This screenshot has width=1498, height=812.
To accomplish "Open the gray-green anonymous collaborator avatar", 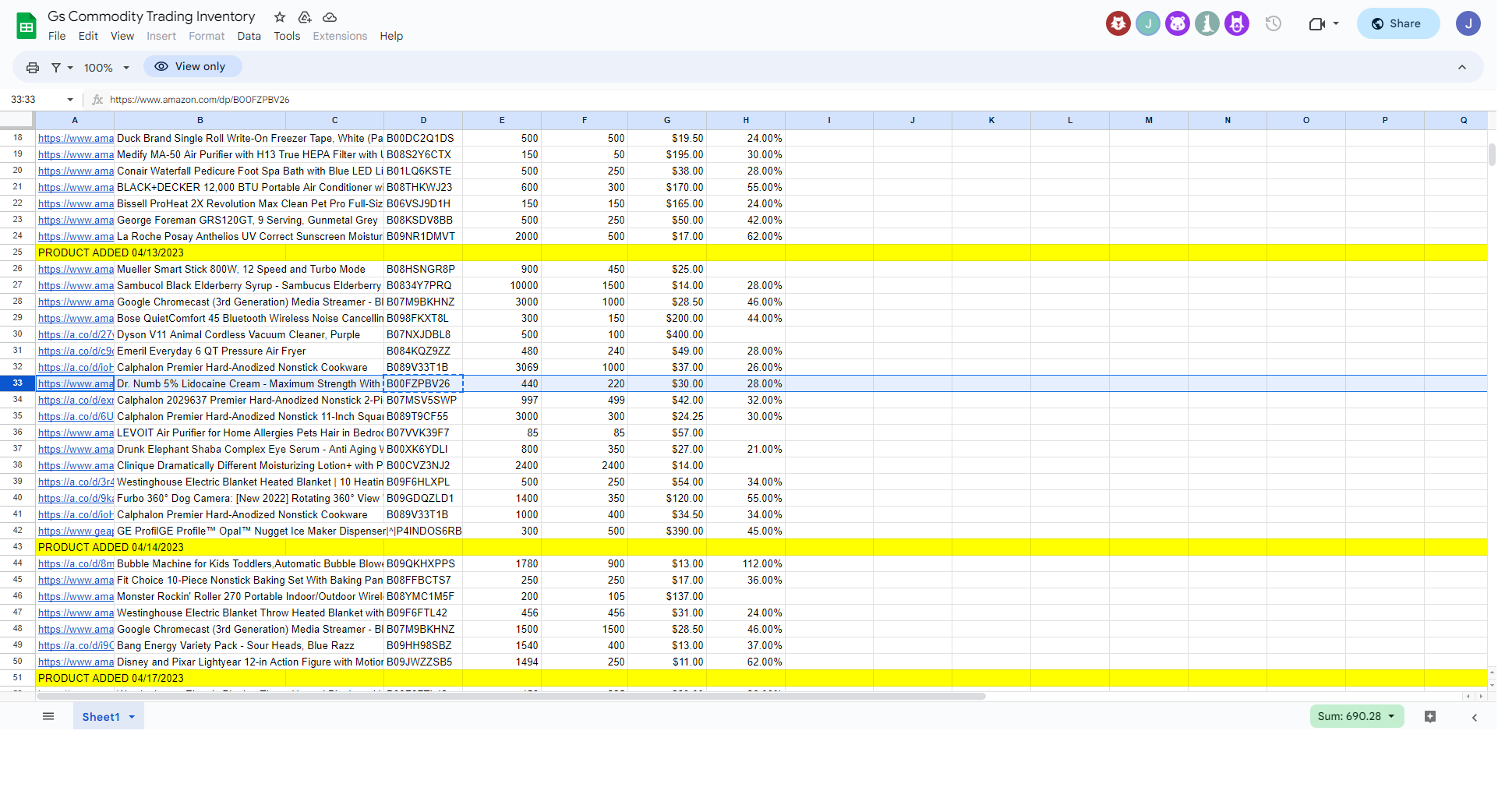I will (x=1207, y=23).
